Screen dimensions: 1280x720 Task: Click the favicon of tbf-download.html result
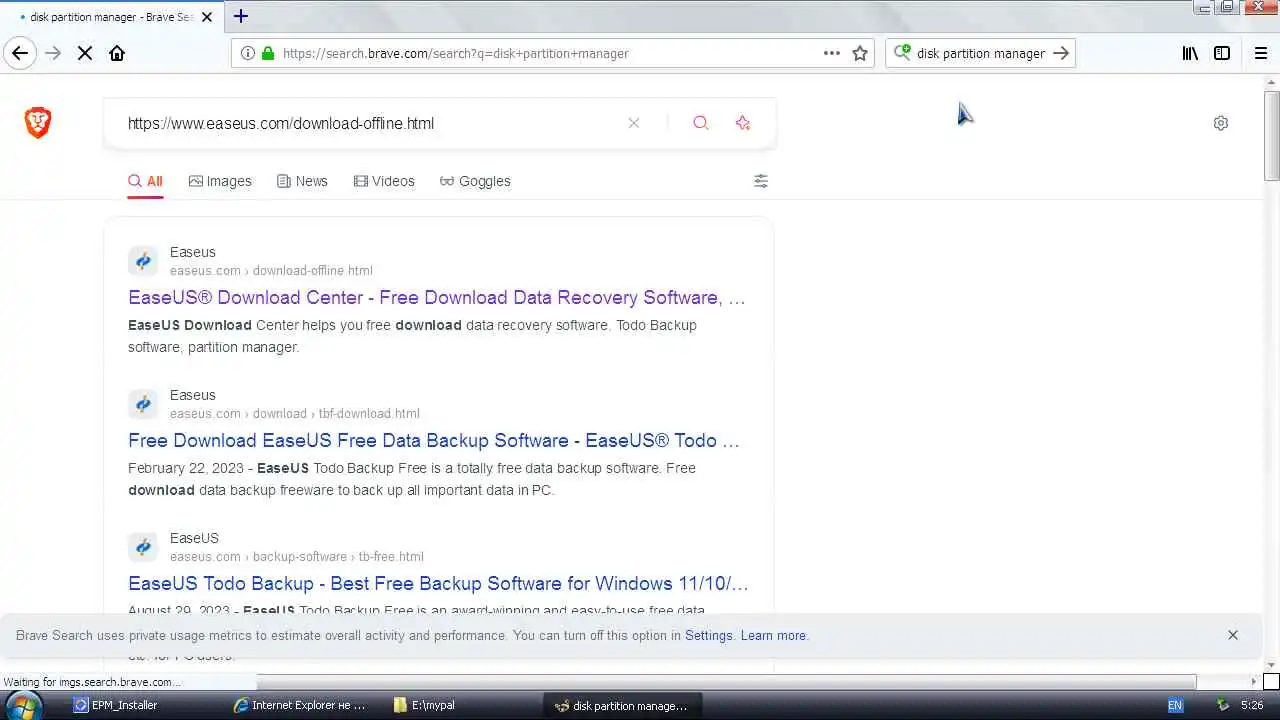pos(143,404)
